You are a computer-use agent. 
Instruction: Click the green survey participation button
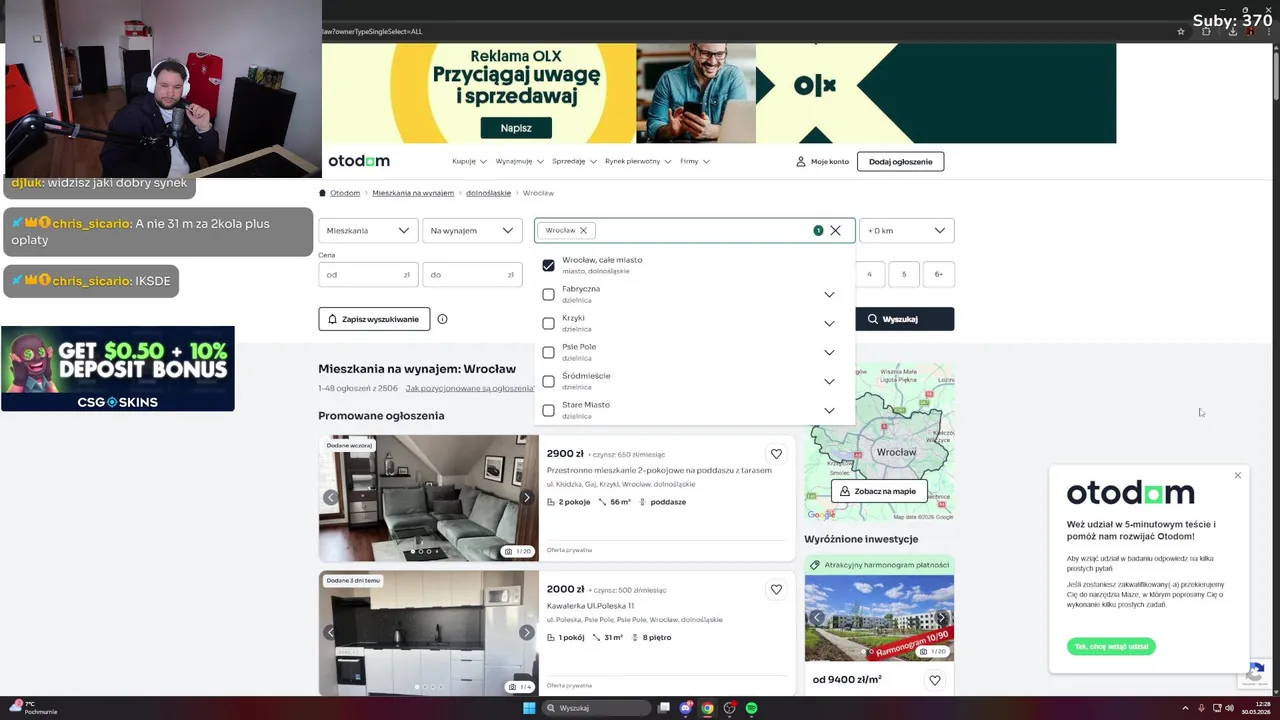[1111, 646]
